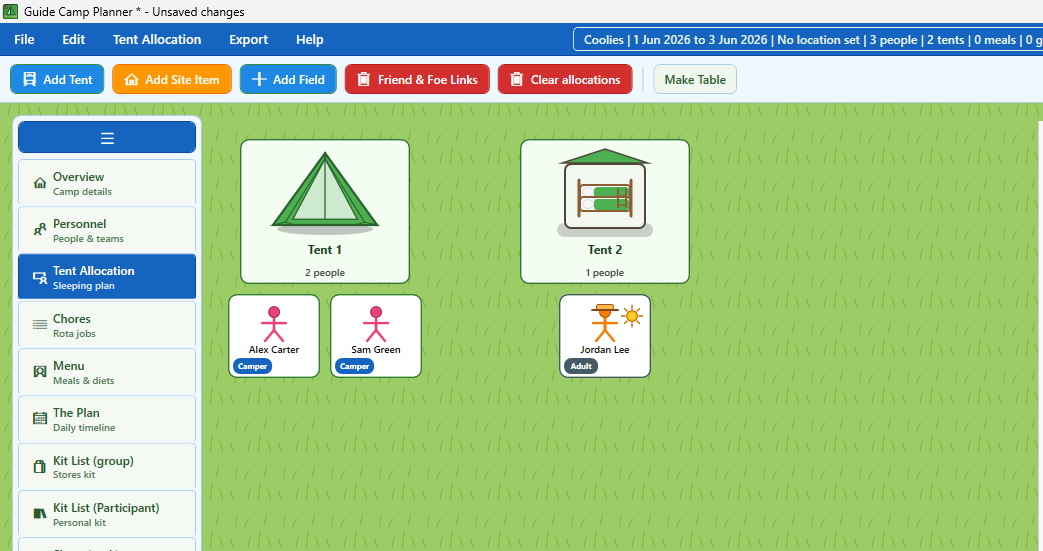This screenshot has width=1043, height=551.
Task: Click the Overview home icon
Action: [40, 183]
